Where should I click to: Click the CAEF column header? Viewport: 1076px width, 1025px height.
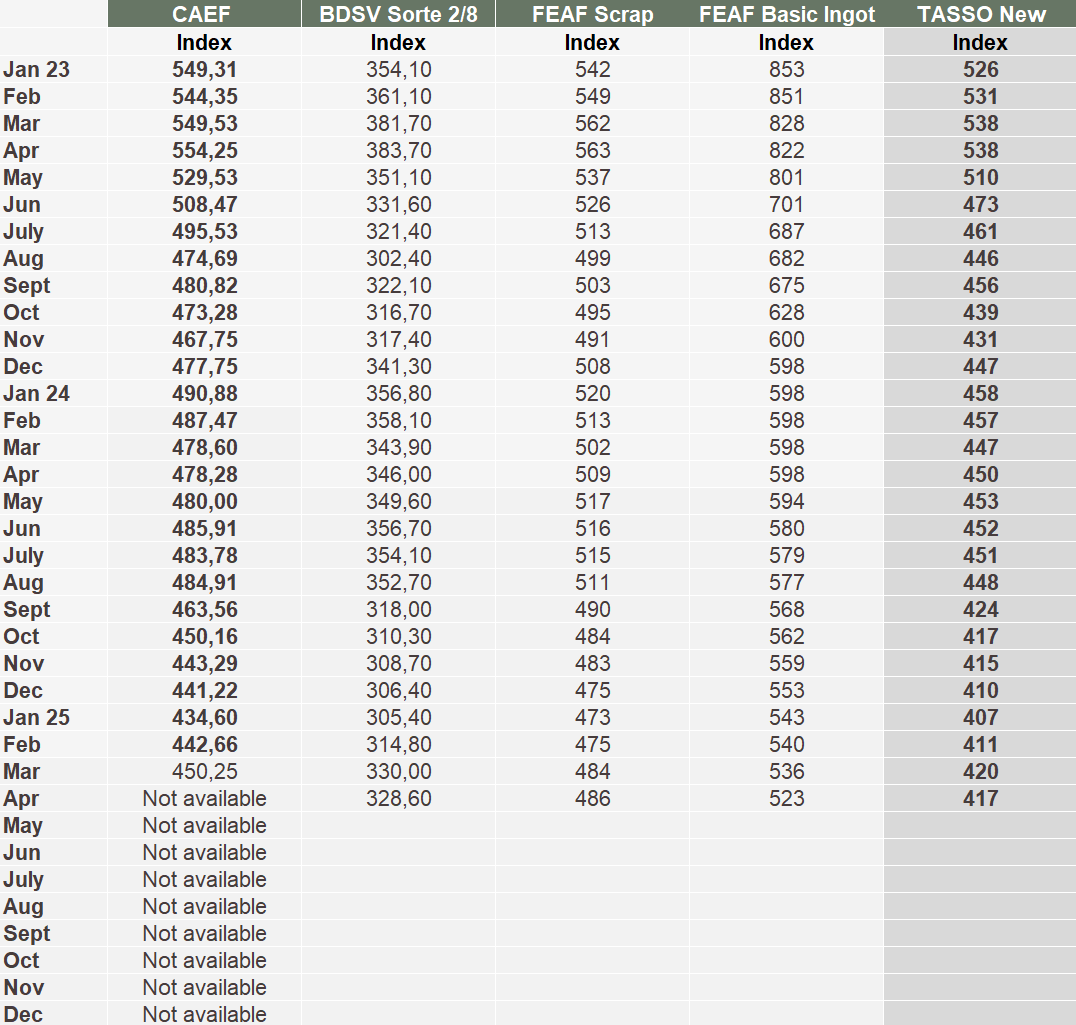[204, 14]
